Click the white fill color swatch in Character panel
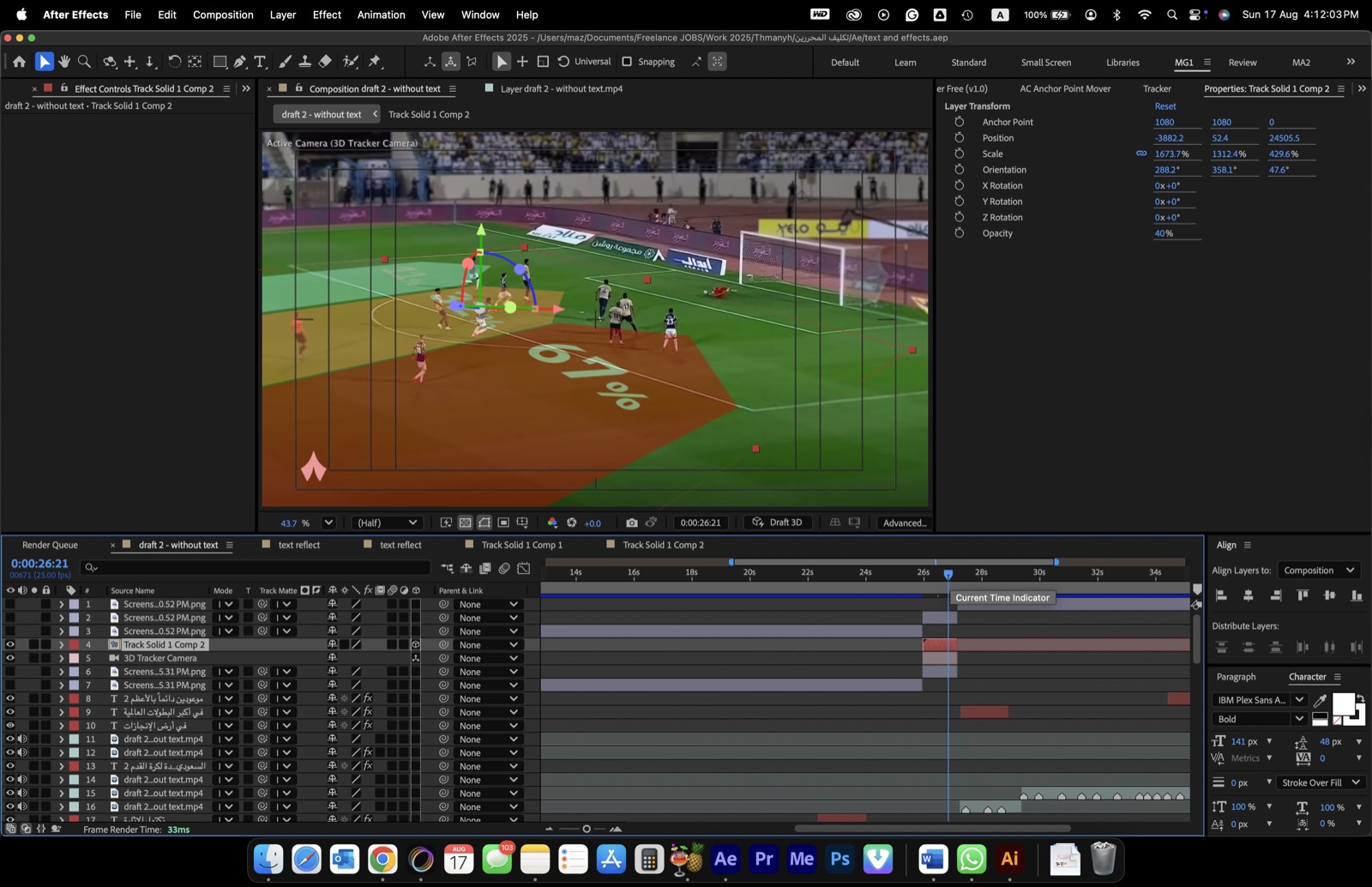The image size is (1372, 887). (x=1343, y=703)
